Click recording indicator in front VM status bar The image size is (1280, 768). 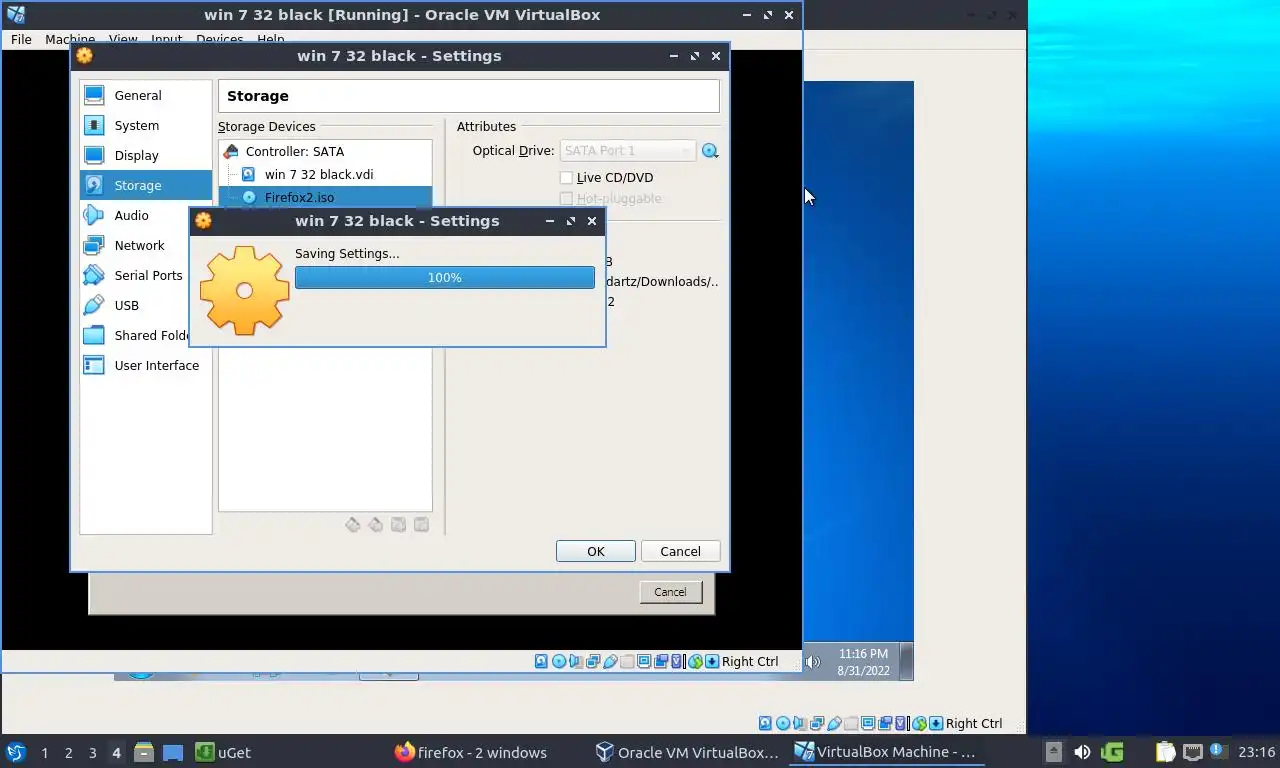point(661,661)
